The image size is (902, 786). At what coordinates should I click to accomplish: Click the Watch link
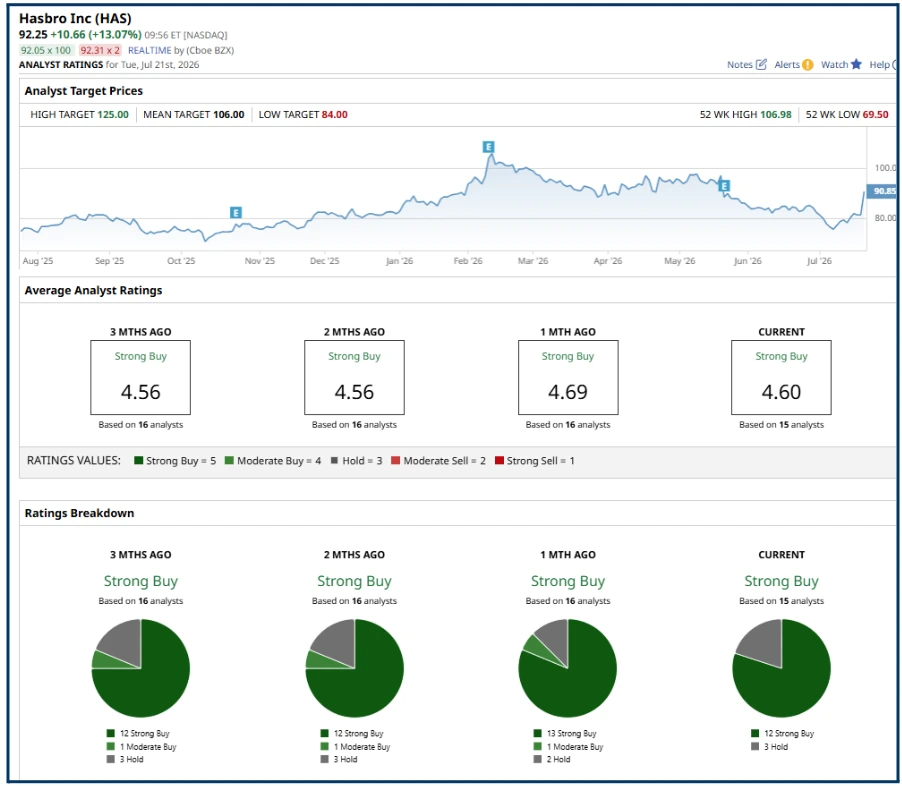pos(835,64)
